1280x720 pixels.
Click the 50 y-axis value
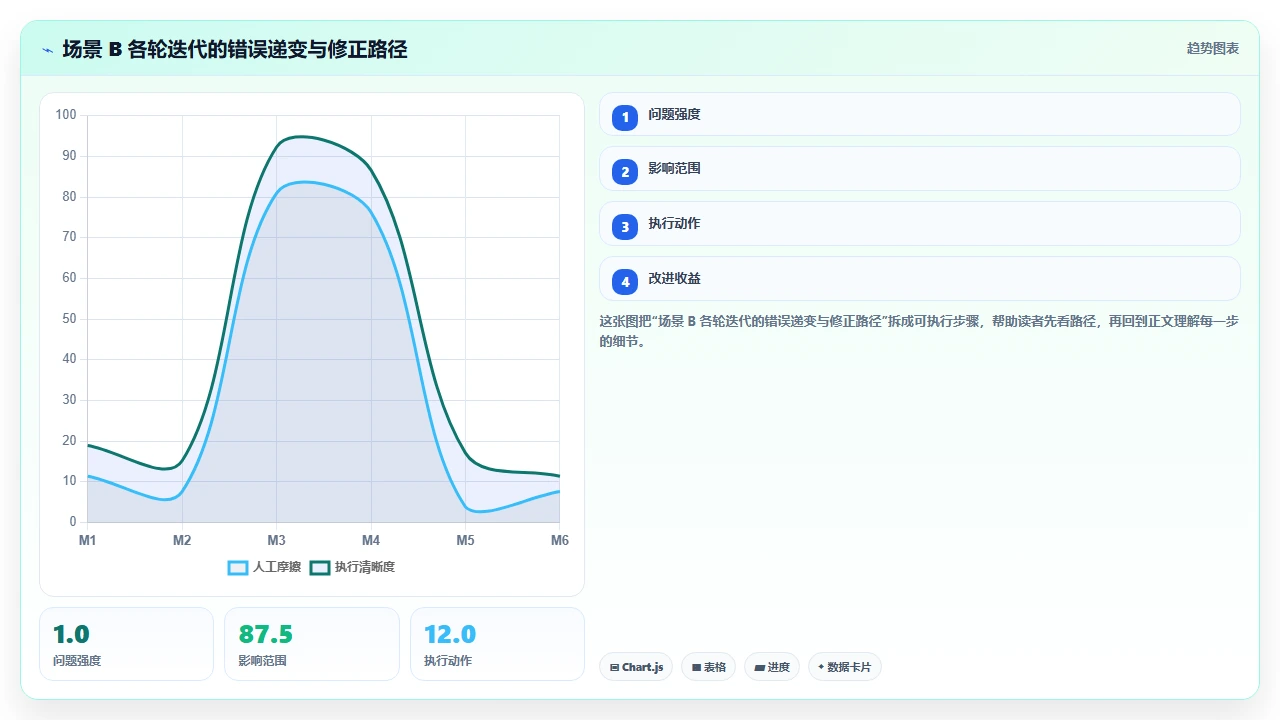69,319
